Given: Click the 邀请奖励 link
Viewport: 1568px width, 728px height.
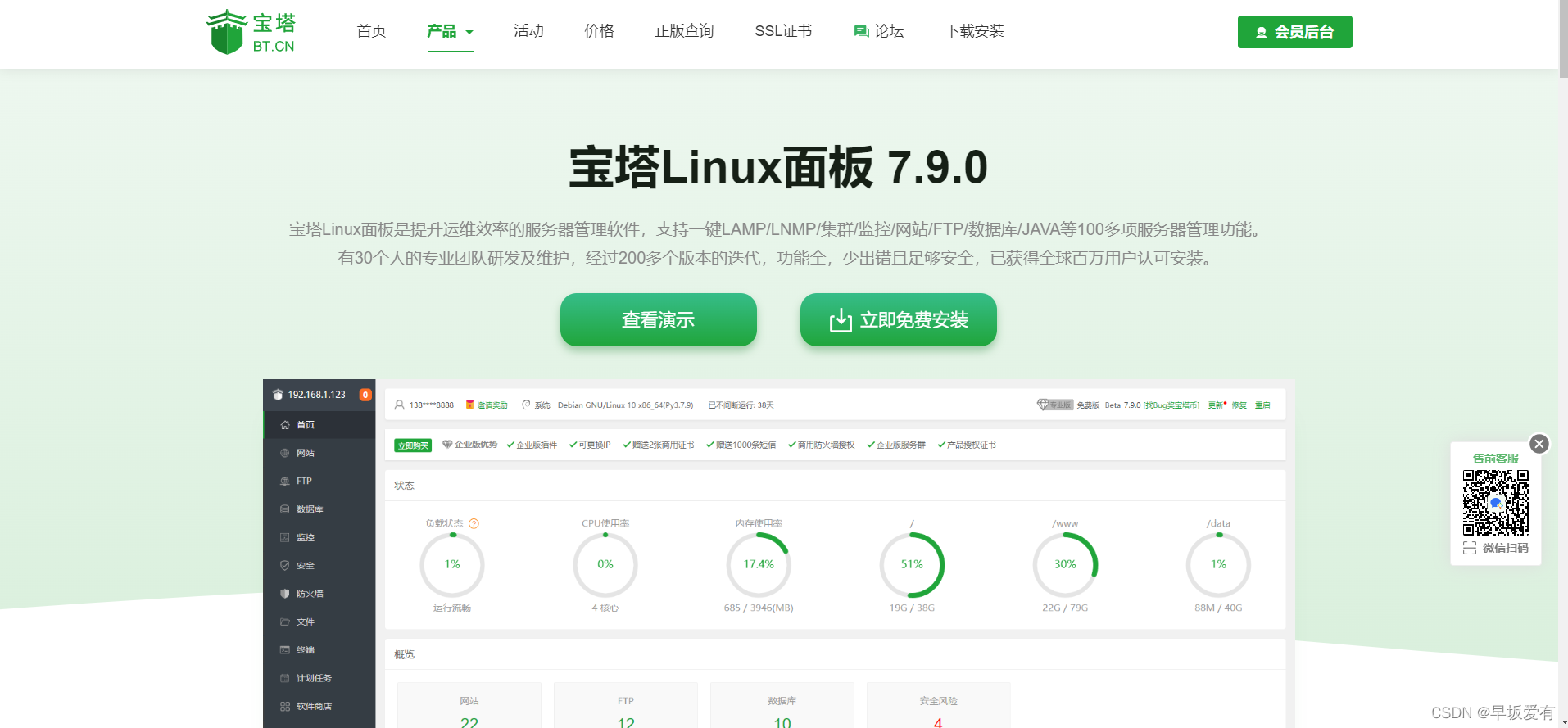Looking at the screenshot, I should 492,405.
